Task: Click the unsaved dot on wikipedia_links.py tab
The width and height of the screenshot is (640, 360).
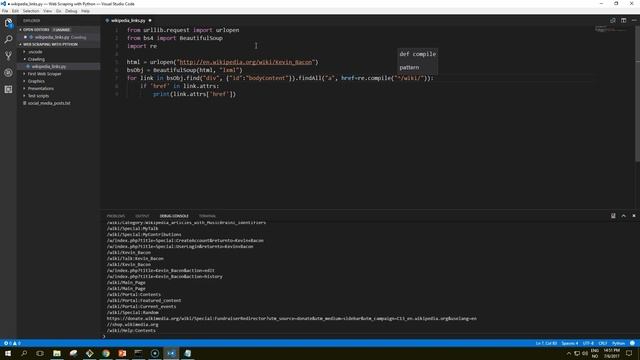Action: pyautogui.click(x=150, y=20)
